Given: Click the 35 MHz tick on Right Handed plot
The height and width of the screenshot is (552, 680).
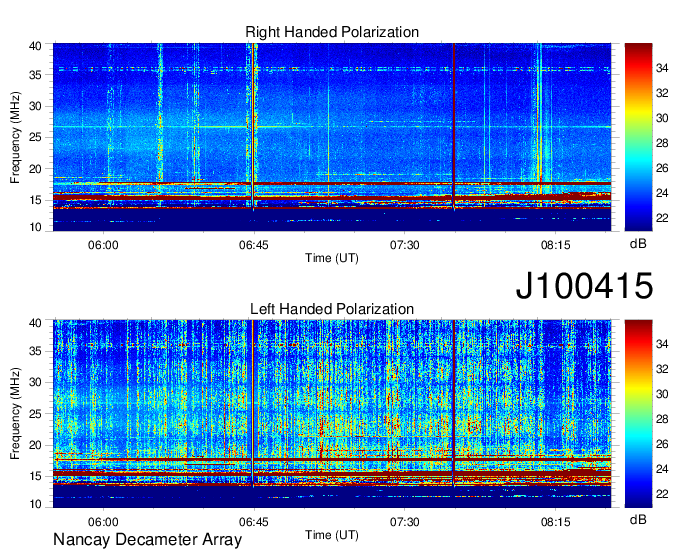Looking at the screenshot, I should (35, 75).
